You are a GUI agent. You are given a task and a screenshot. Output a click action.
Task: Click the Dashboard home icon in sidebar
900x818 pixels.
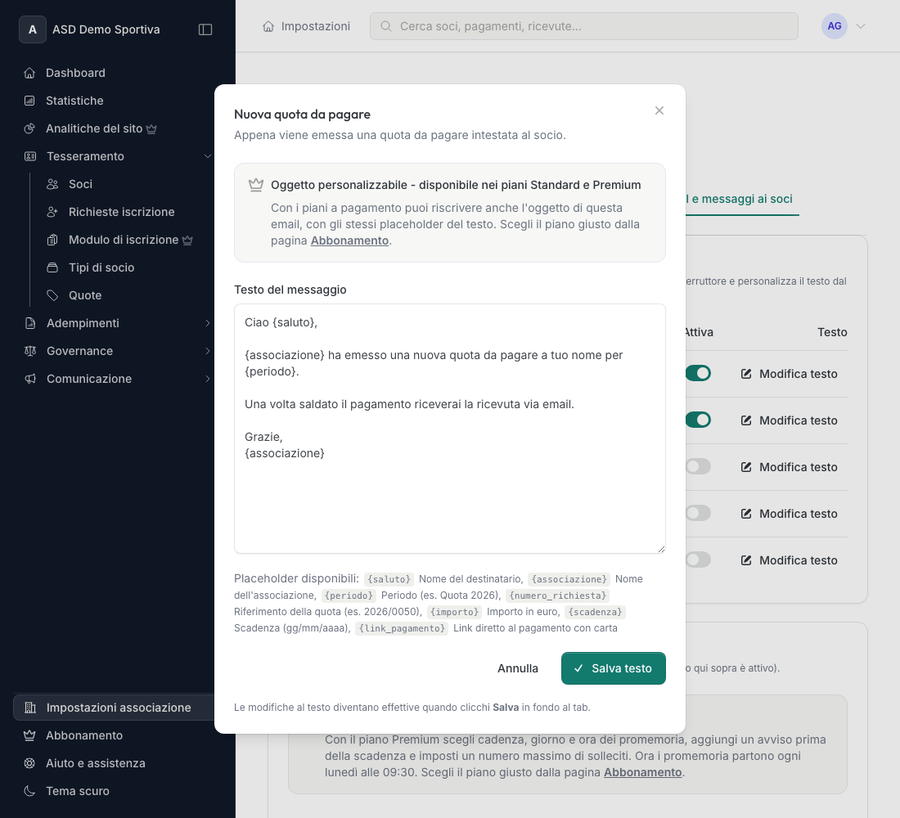pos(30,73)
